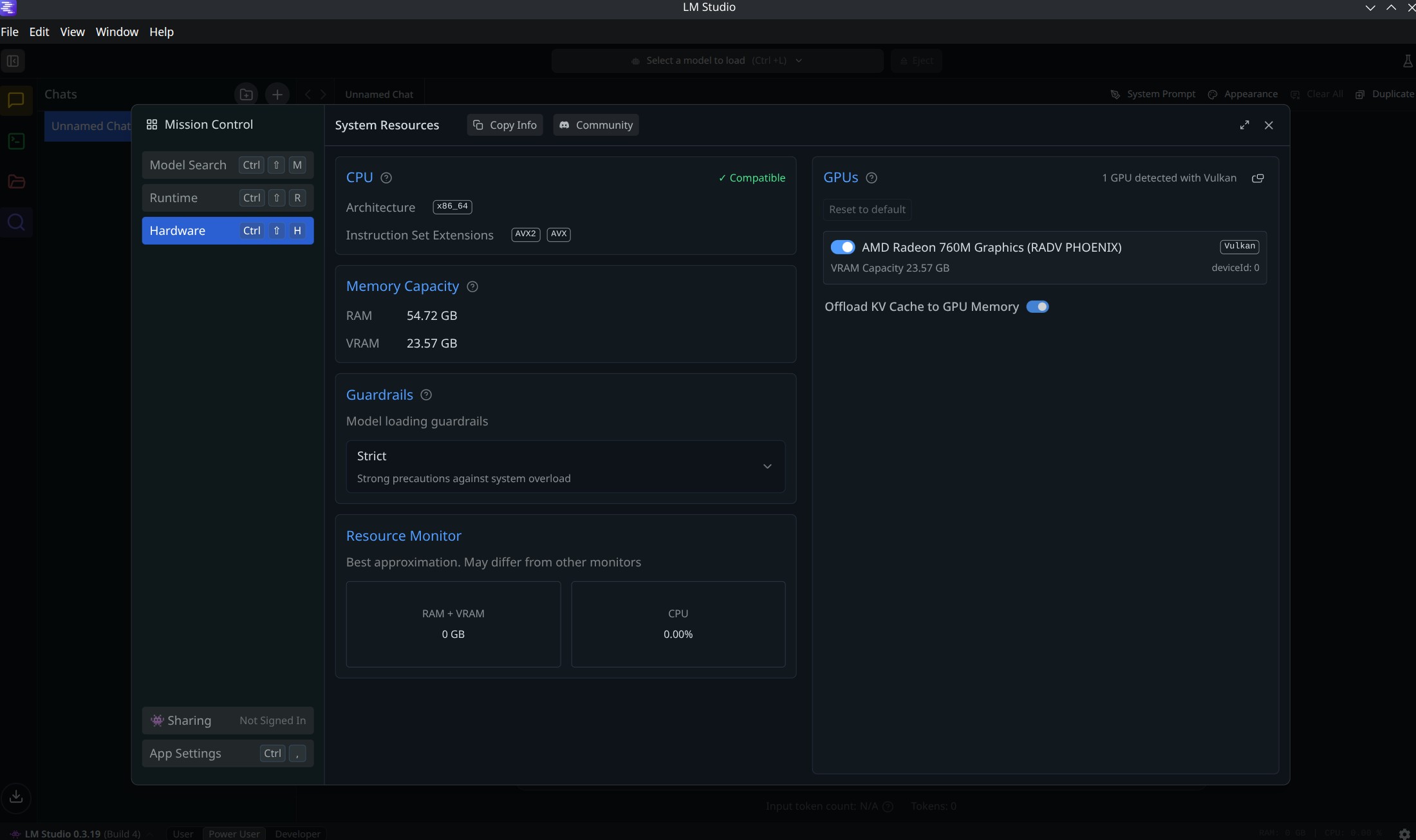Select the Hardware tab

[x=228, y=230]
